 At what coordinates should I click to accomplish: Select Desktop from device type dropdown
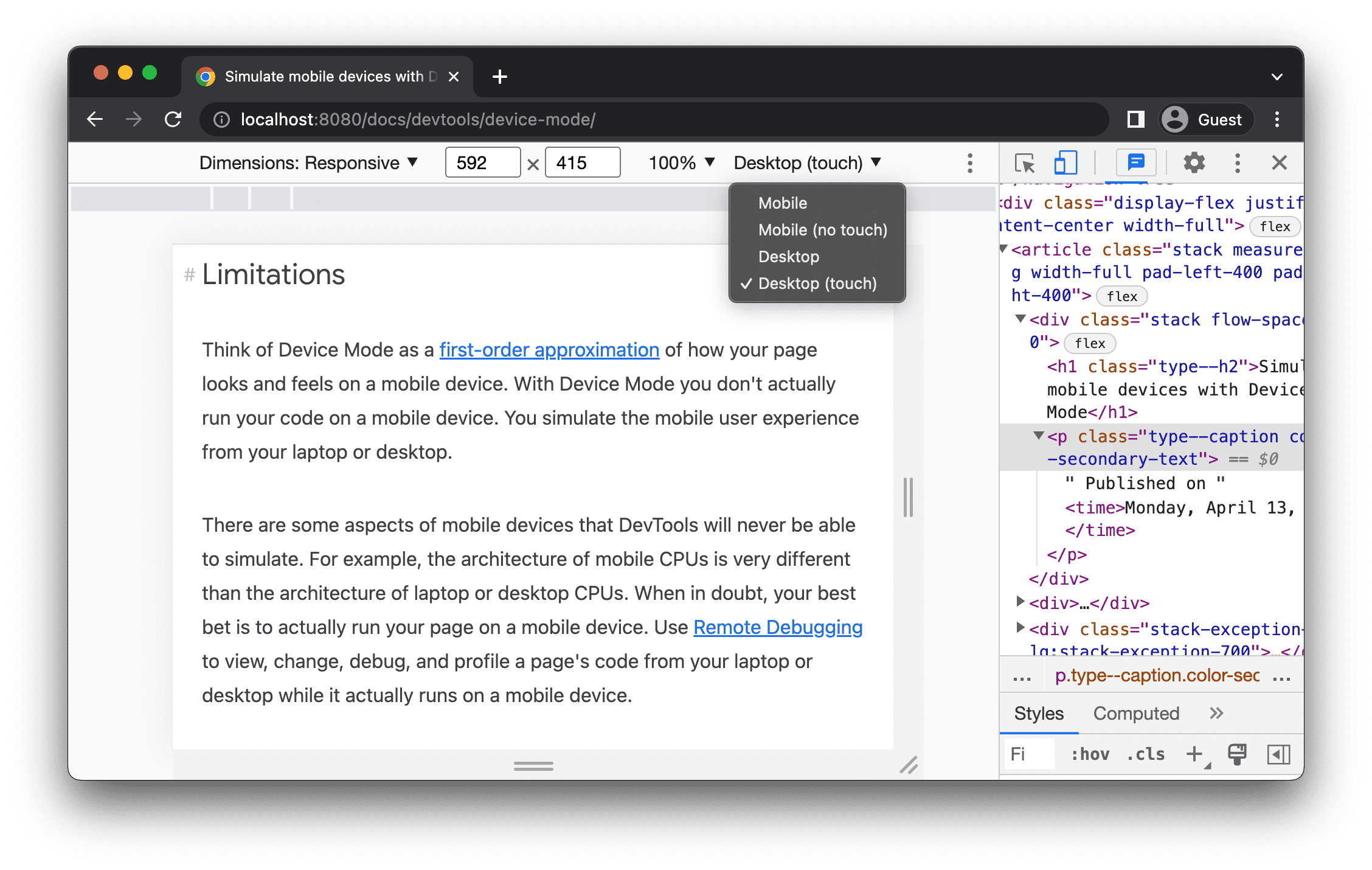(x=791, y=257)
